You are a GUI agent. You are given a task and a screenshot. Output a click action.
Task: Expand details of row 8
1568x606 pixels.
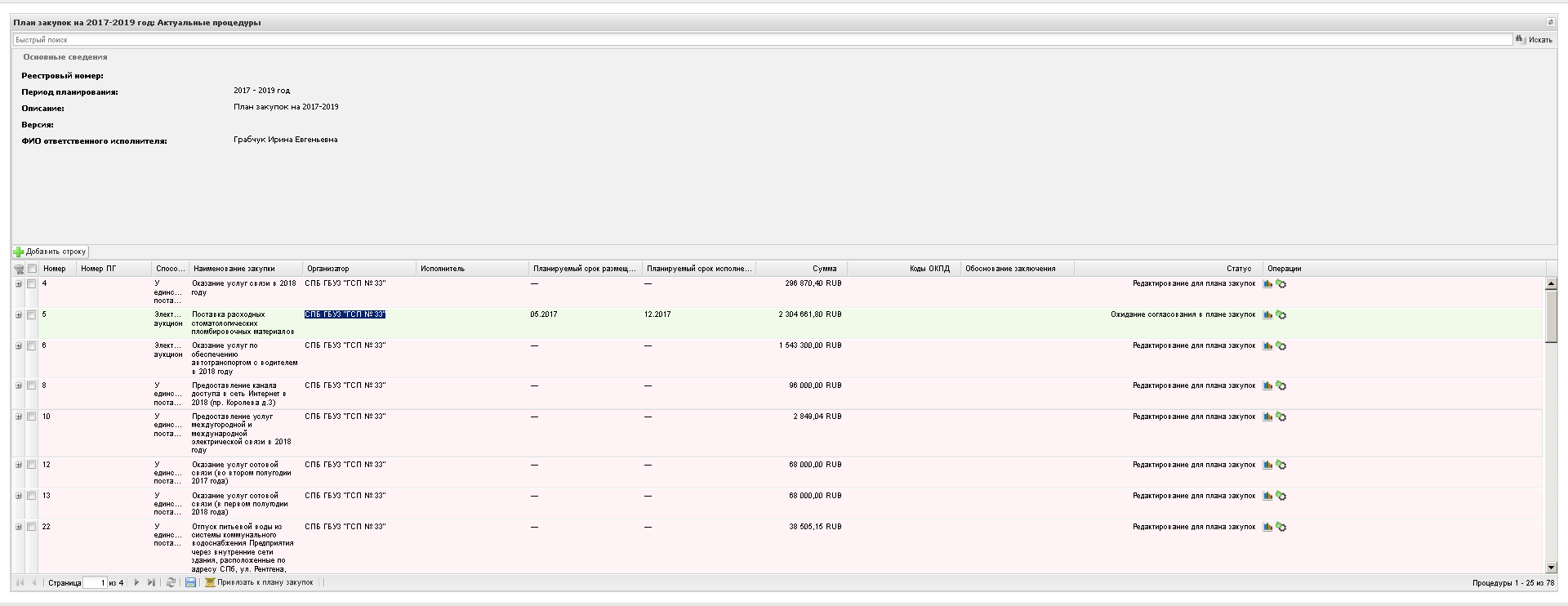19,386
